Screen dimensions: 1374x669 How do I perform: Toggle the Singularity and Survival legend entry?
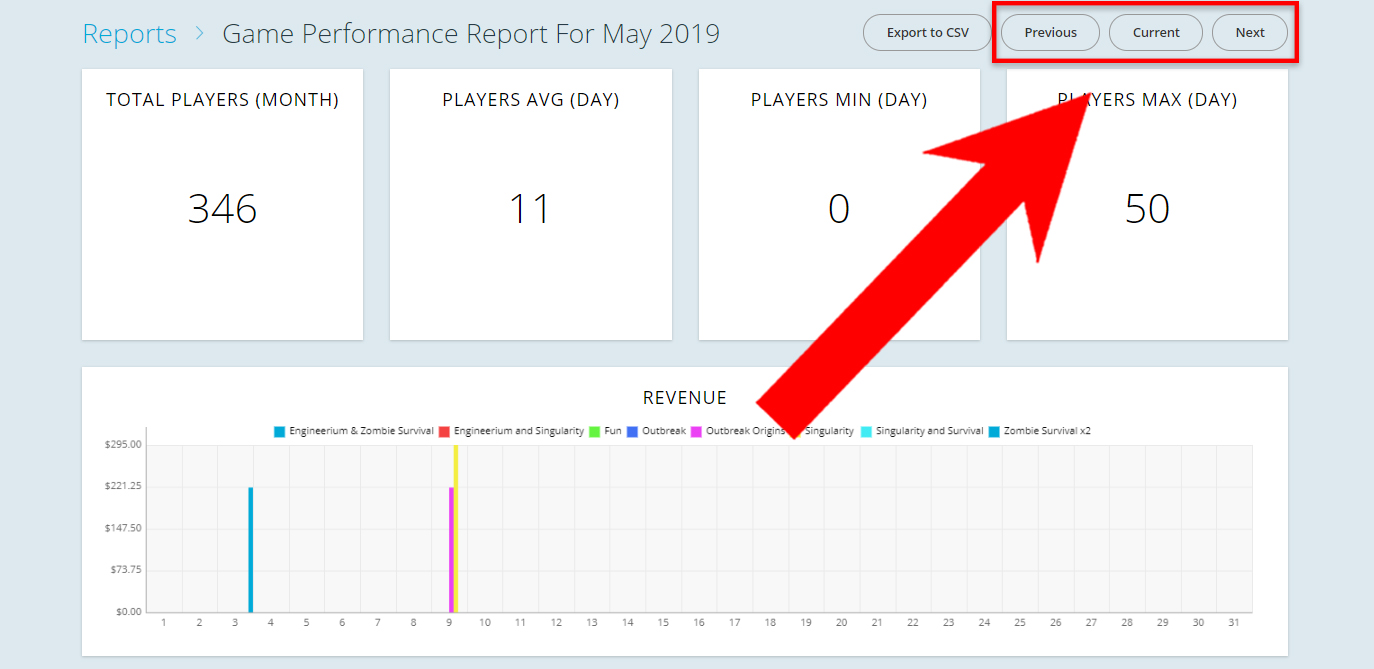click(x=922, y=431)
